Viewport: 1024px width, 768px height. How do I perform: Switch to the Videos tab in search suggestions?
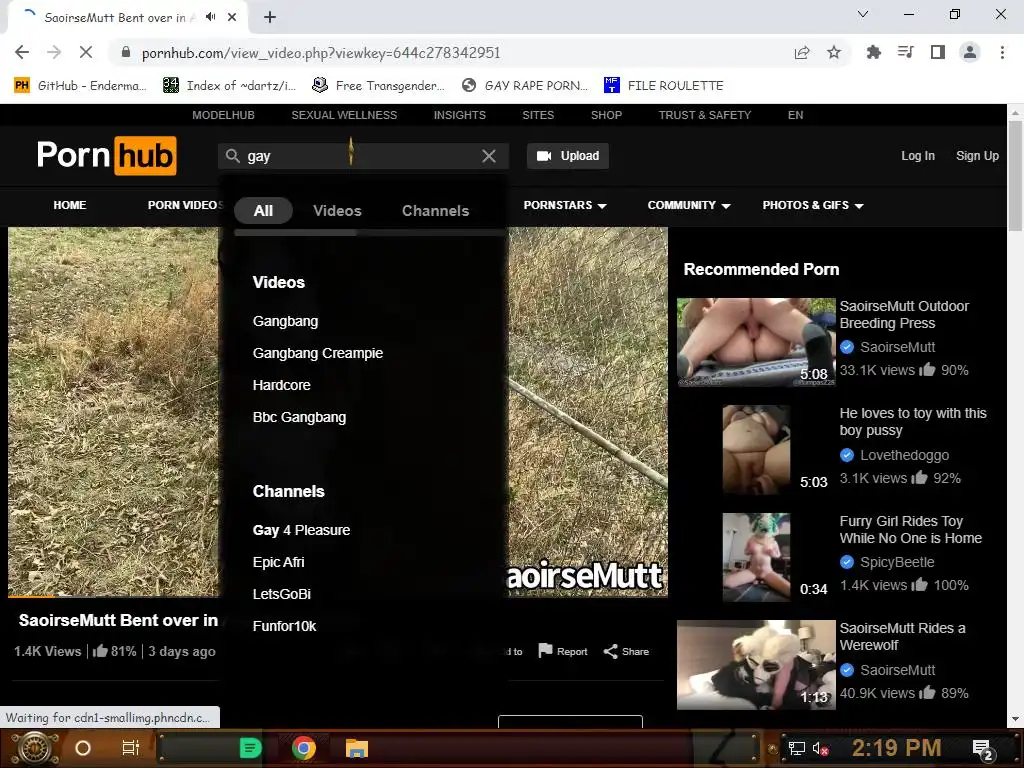[337, 211]
